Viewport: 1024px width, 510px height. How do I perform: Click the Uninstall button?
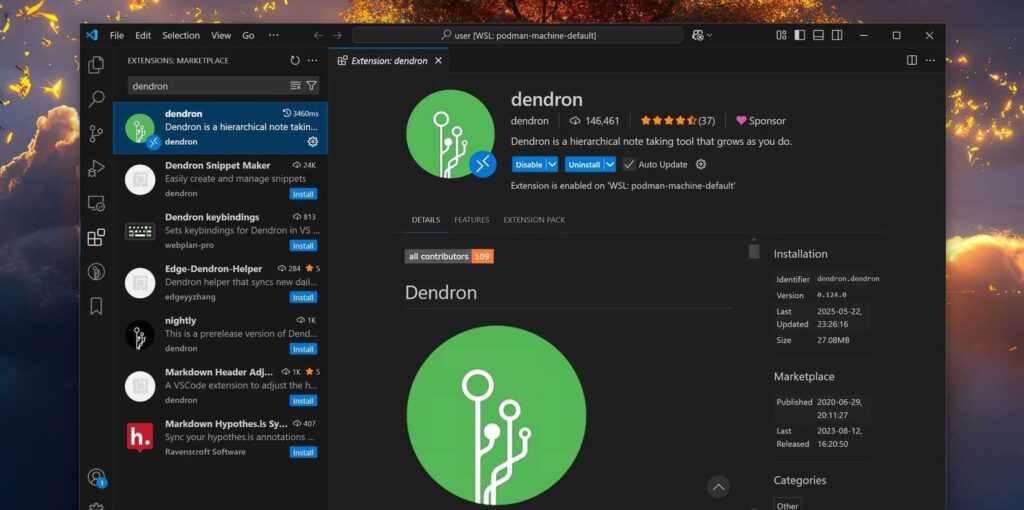pyautogui.click(x=584, y=165)
